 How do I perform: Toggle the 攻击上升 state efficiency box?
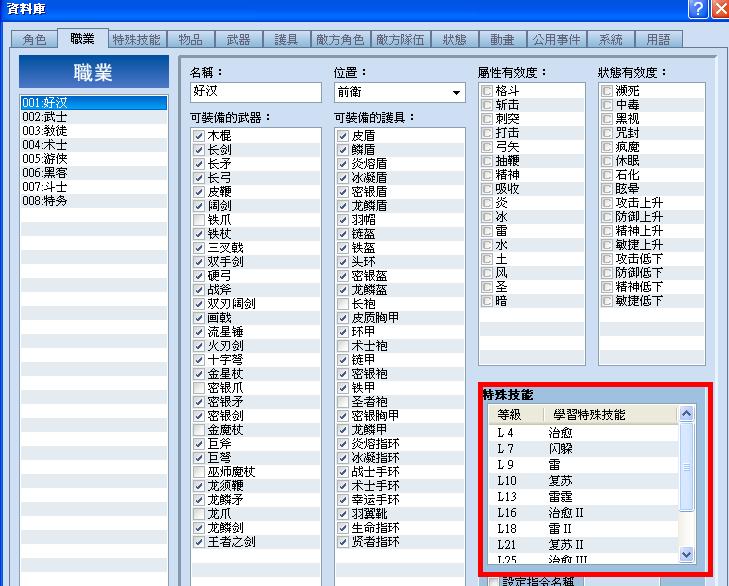607,203
